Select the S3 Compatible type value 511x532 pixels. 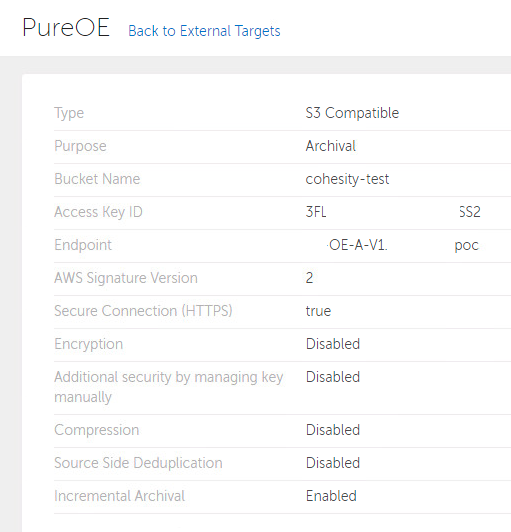352,113
